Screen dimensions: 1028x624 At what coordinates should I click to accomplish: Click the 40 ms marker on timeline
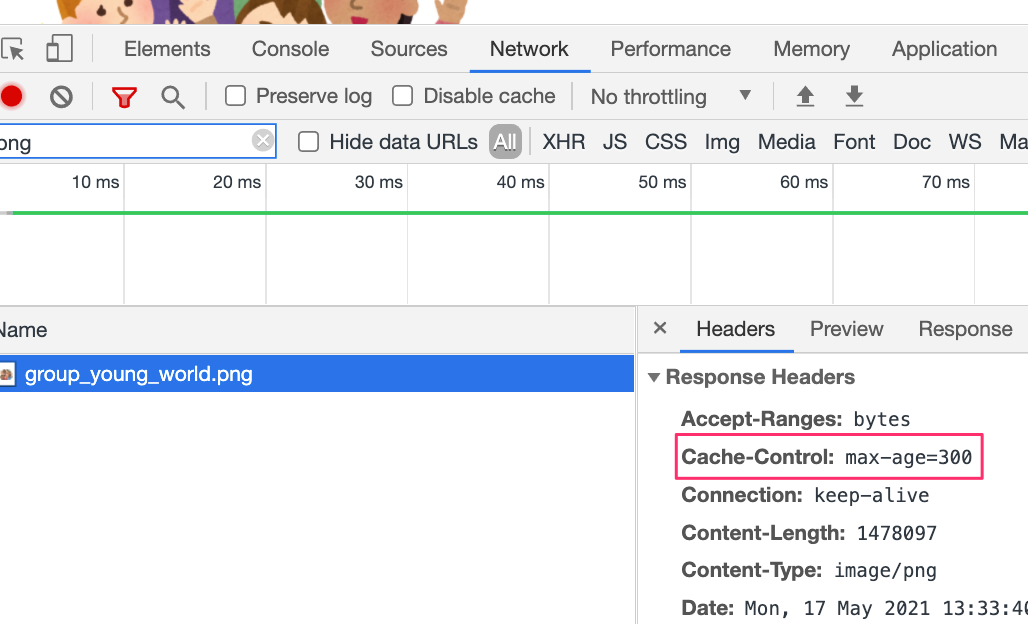point(520,182)
